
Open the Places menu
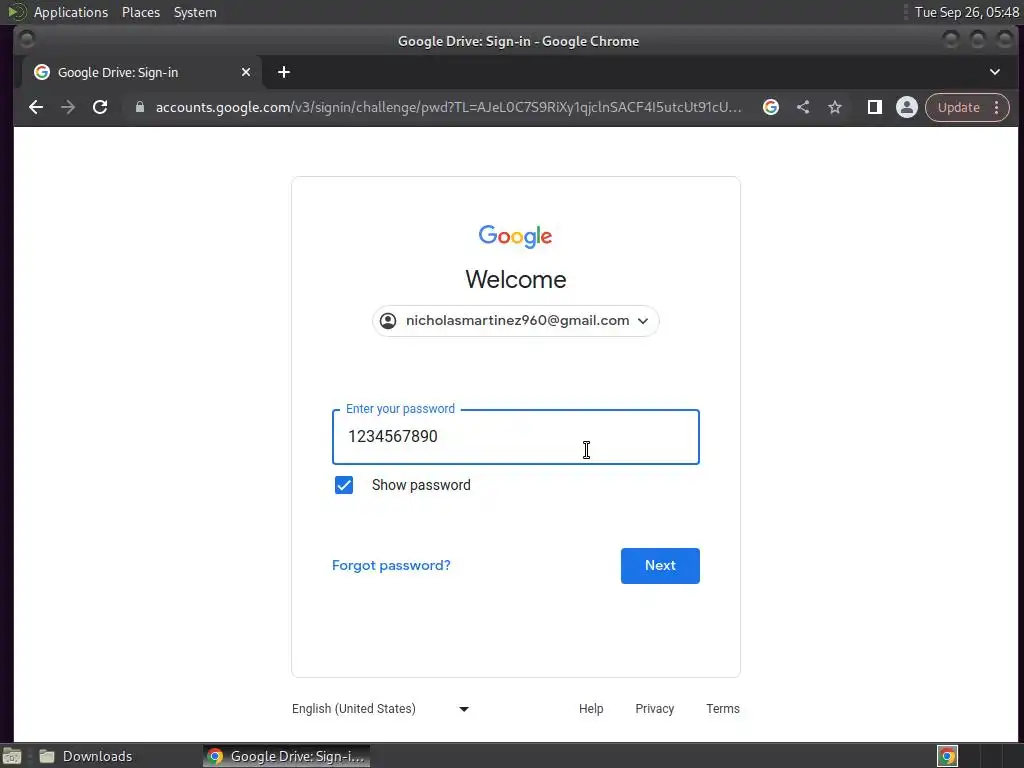[x=141, y=12]
